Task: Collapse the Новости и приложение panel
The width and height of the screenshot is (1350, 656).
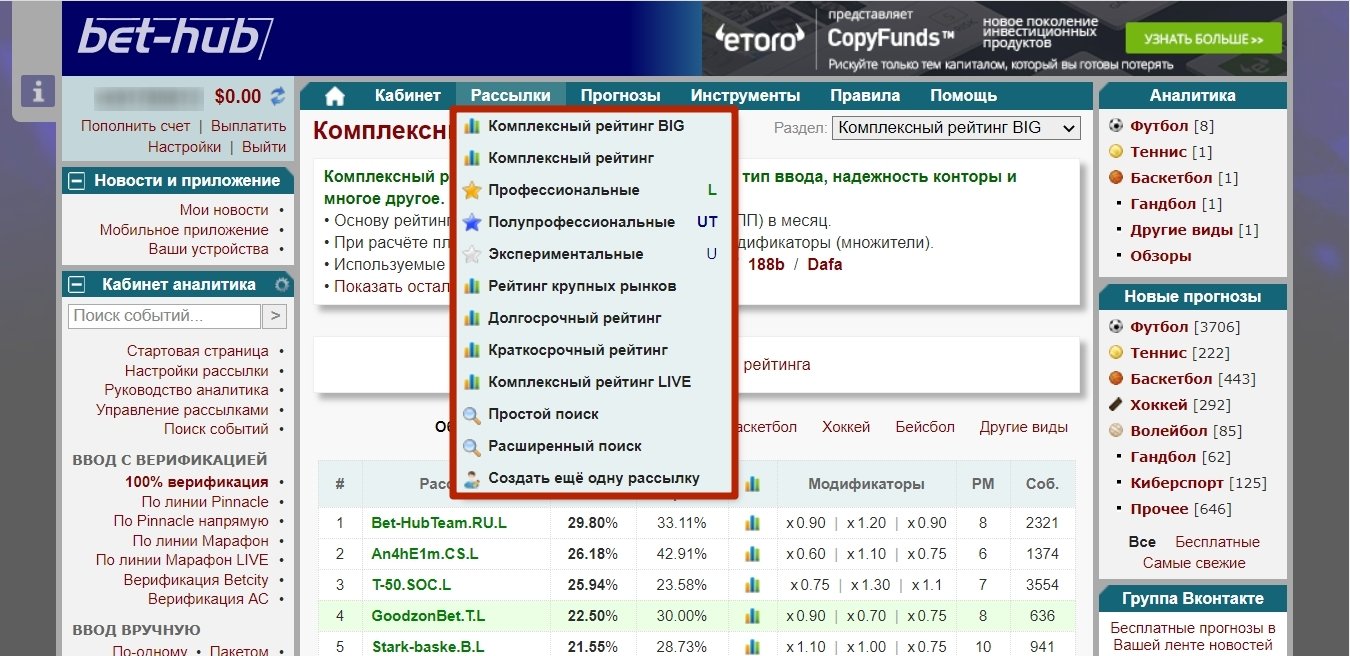Action: (x=76, y=181)
